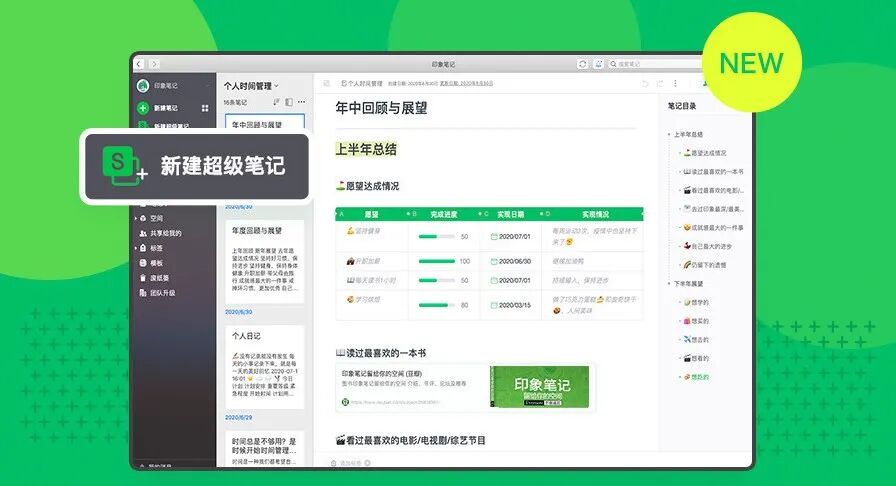
Task: Click the 上半年总结 highlighted heading
Action: click(366, 149)
